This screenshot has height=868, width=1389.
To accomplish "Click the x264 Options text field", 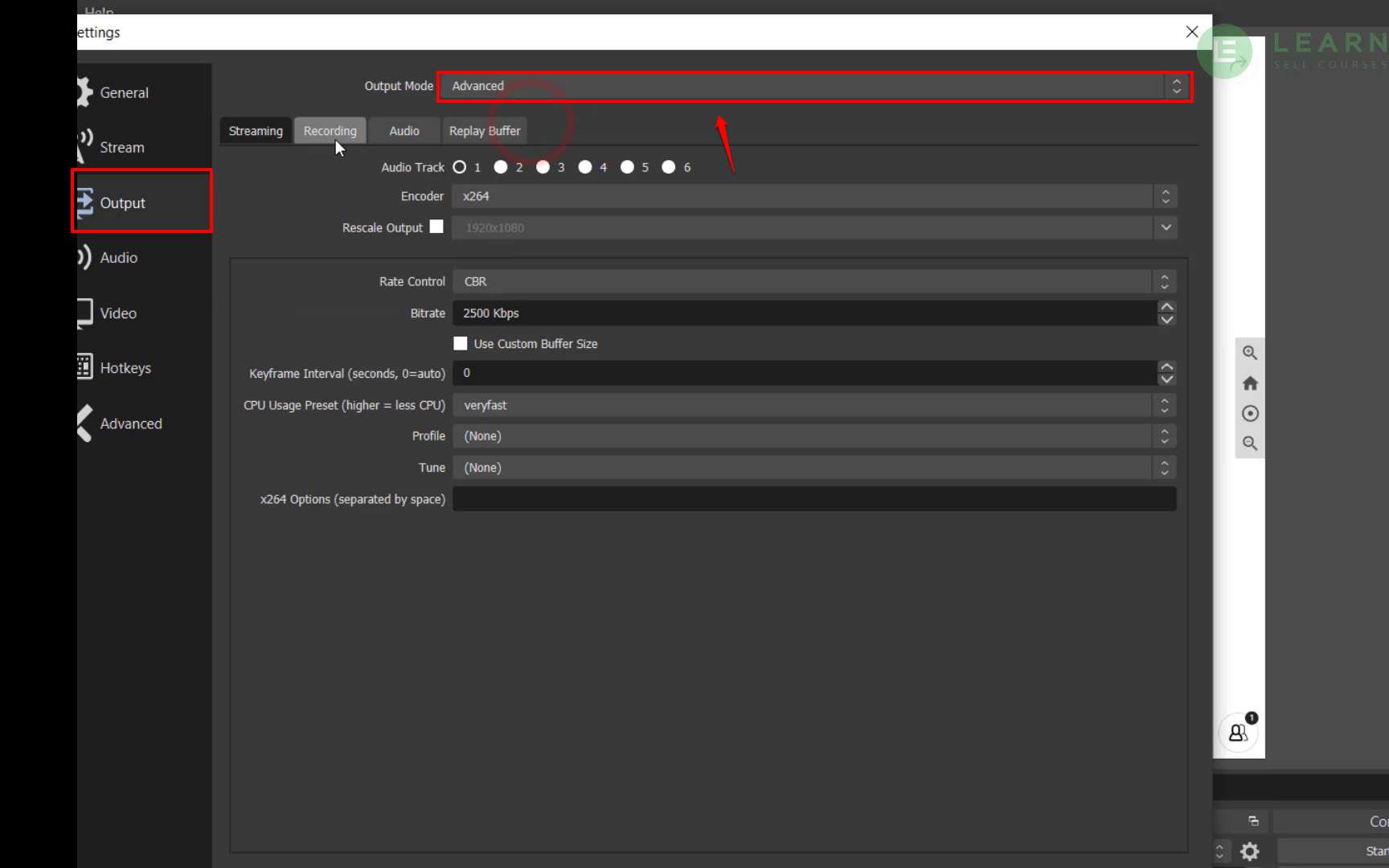I will pos(813,499).
